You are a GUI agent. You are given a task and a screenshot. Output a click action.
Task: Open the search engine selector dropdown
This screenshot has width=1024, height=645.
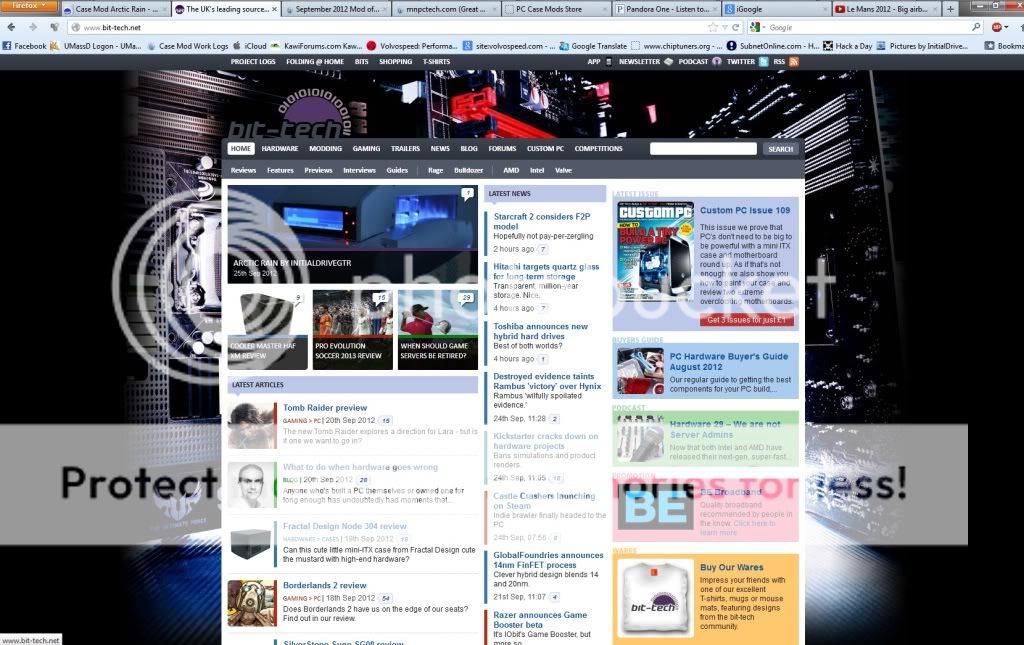pos(758,27)
